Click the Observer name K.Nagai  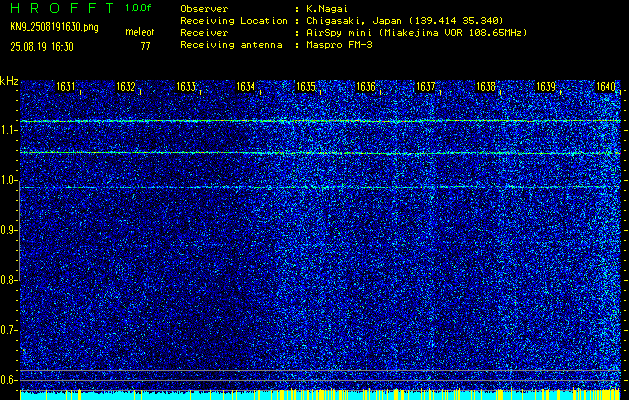327,9
